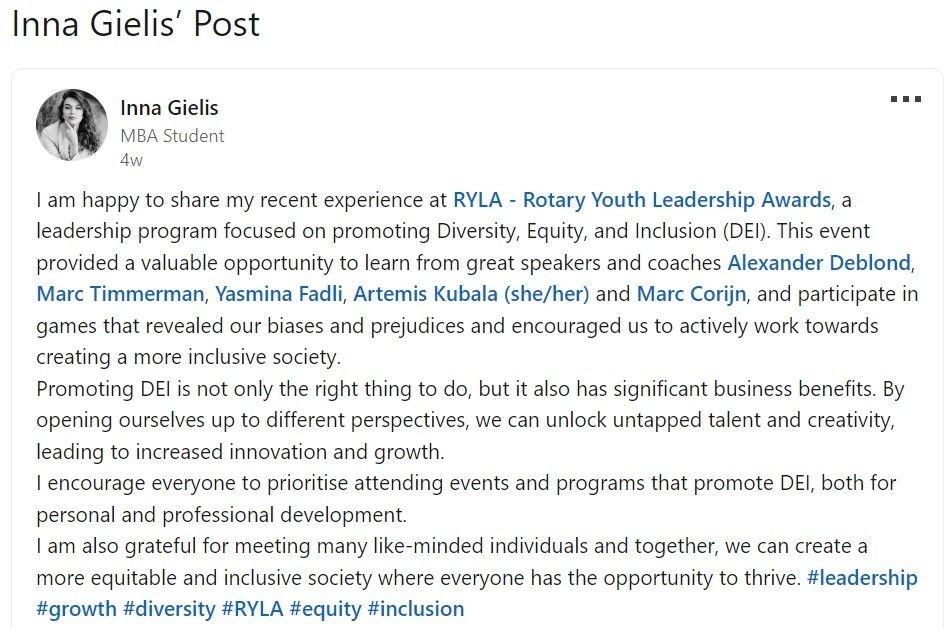Click the #RYLA hashtag

(x=253, y=609)
